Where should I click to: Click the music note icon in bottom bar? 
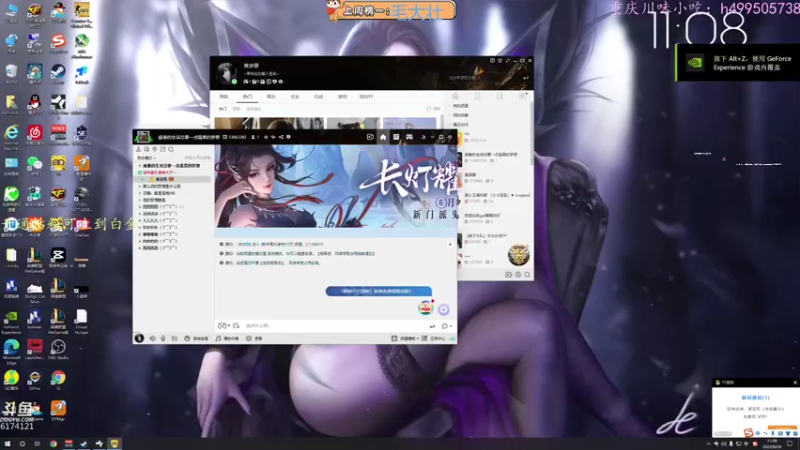(x=218, y=338)
